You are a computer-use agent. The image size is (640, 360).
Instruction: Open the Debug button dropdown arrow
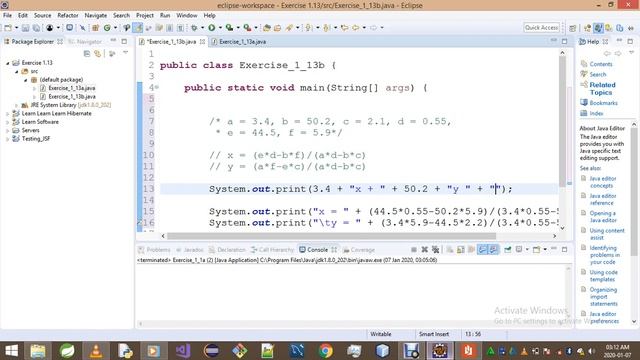202,28
